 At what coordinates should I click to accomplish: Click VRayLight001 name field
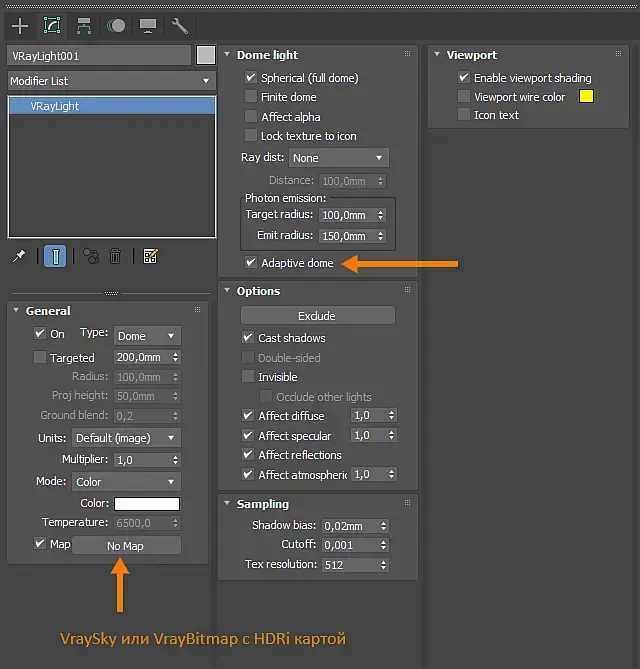(99, 56)
